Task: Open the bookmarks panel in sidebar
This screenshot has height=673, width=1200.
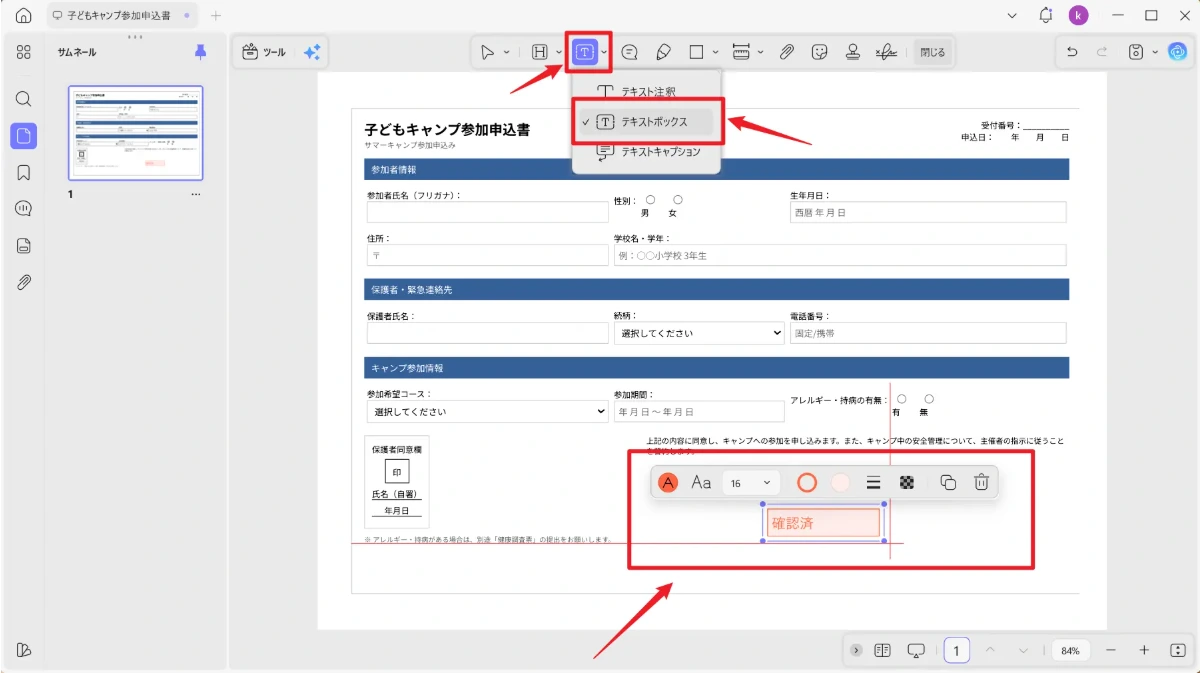Action: coord(24,173)
